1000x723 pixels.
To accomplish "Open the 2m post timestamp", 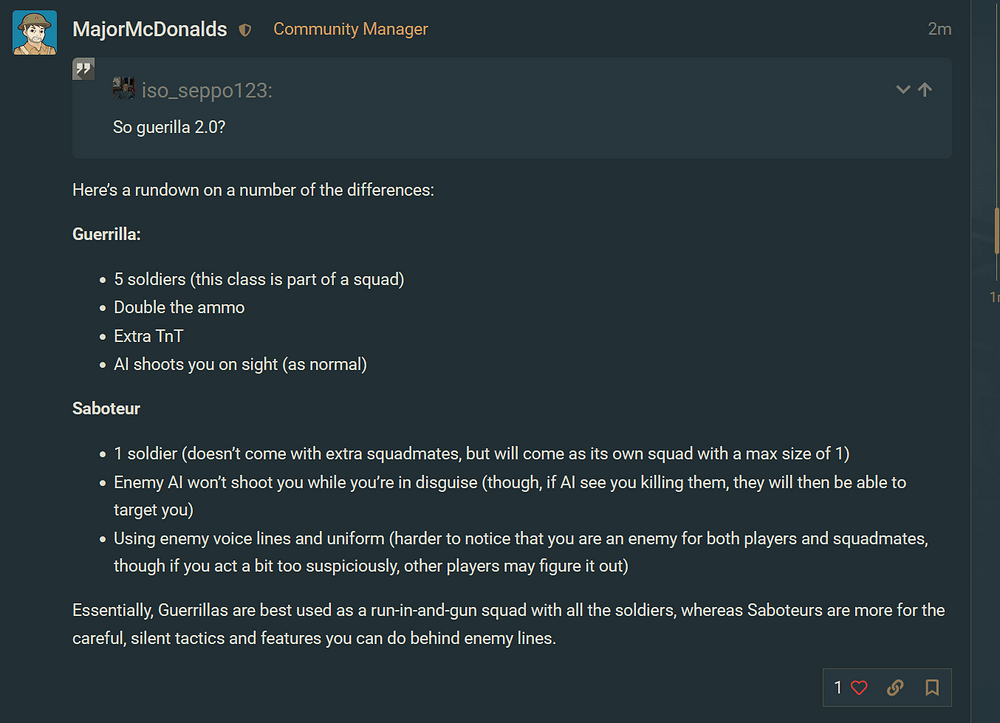I will click(x=939, y=29).
